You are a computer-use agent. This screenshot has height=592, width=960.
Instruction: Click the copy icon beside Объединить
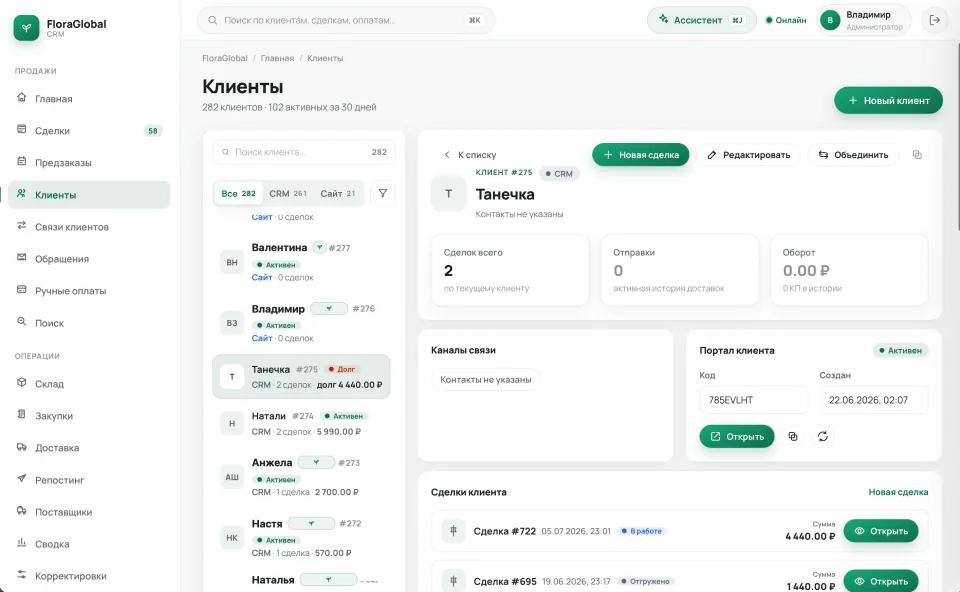point(917,155)
